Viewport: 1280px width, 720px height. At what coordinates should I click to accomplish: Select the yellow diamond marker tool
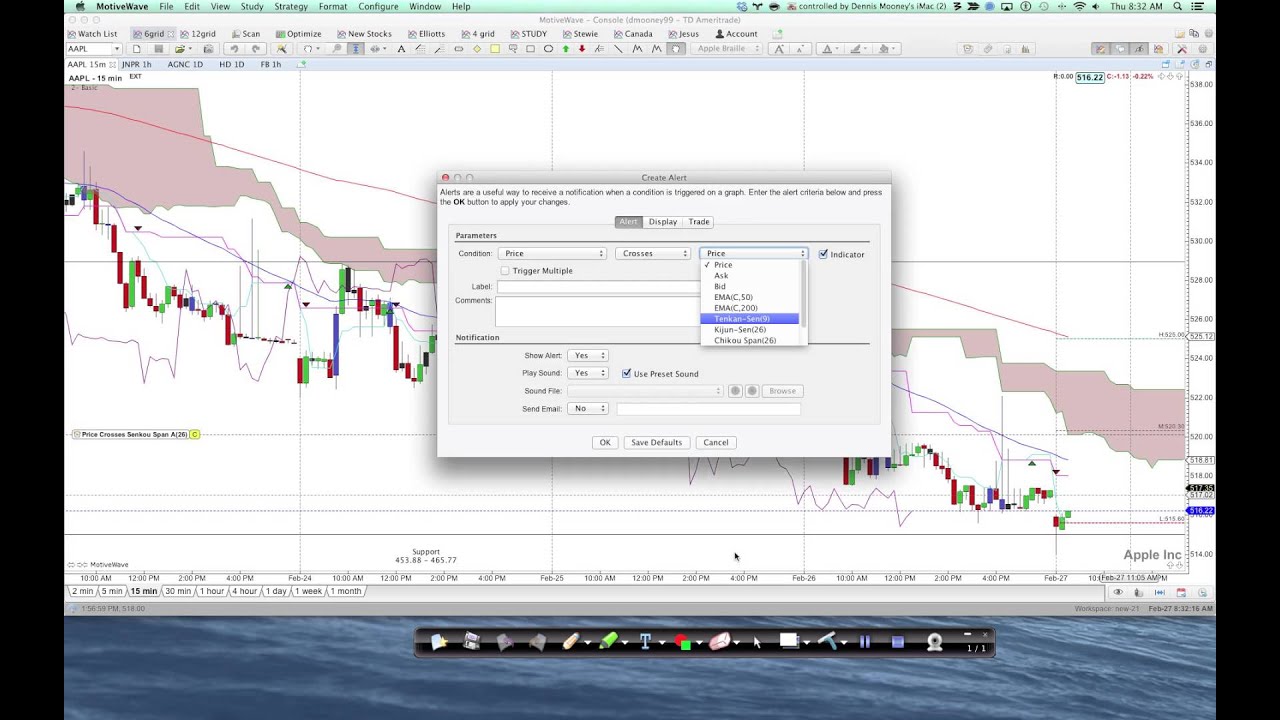(x=477, y=48)
